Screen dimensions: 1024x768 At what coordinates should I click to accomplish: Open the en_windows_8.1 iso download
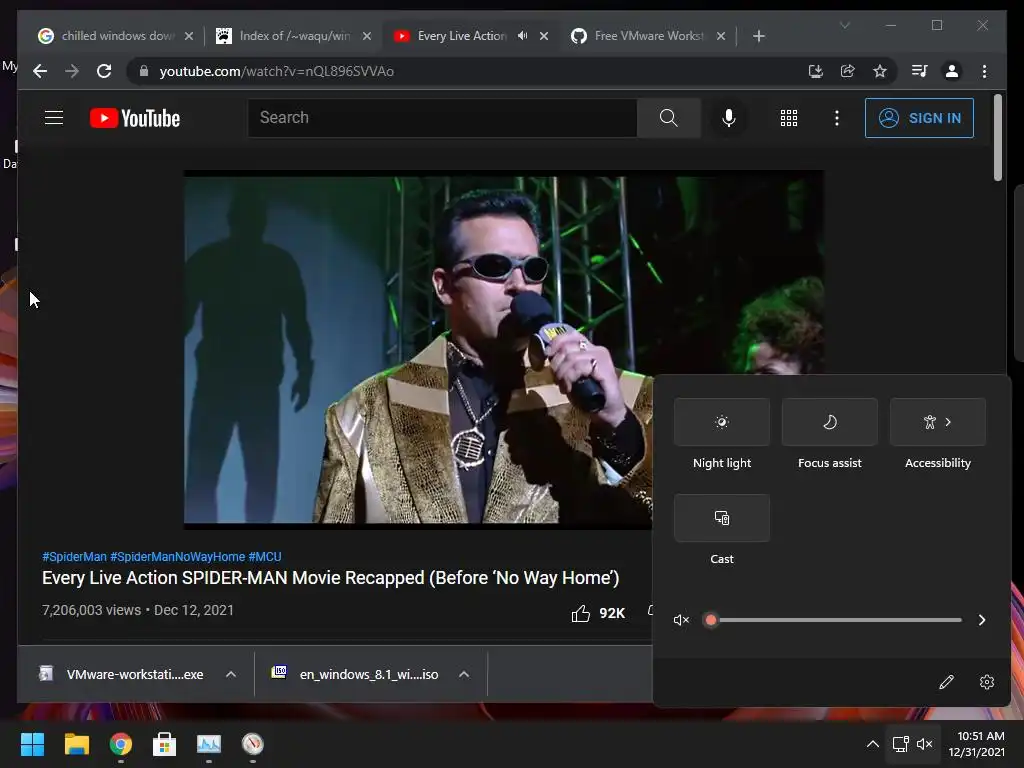pos(355,674)
